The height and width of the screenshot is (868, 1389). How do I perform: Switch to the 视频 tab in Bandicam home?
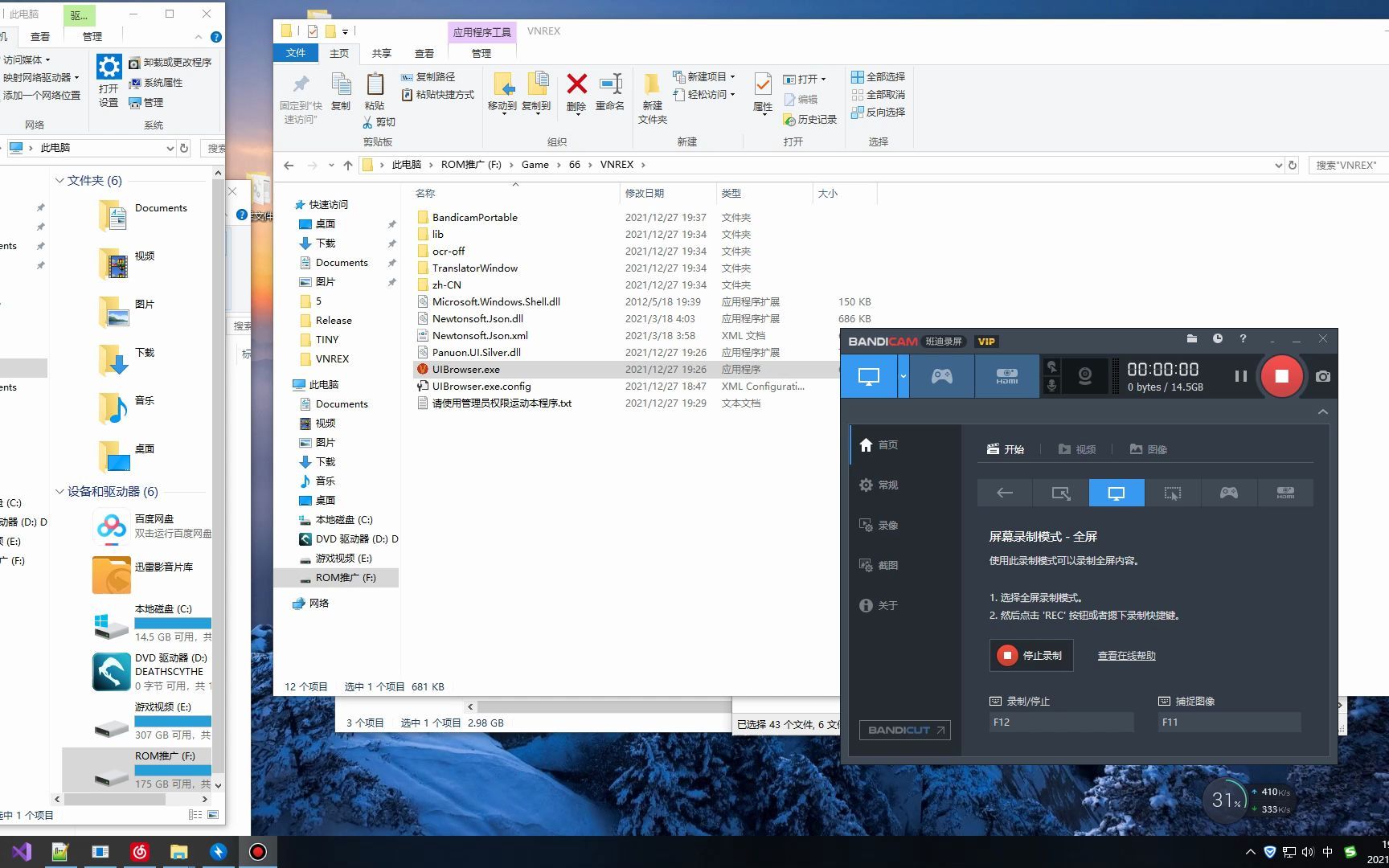1077,449
